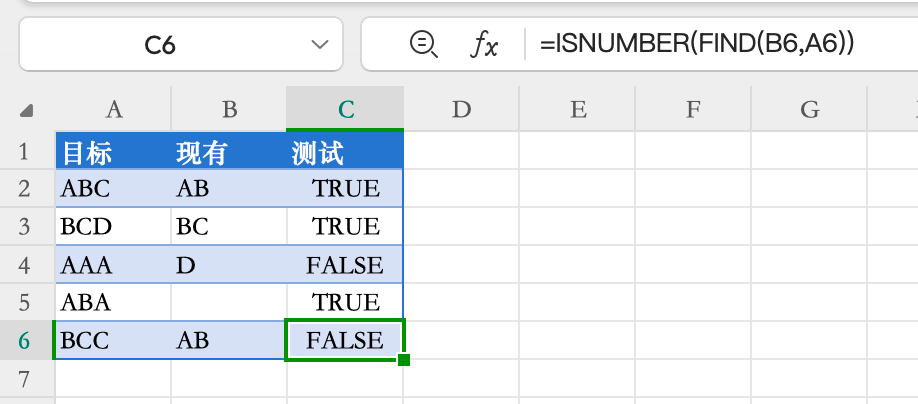Expand the Name Box dropdown arrow
The image size is (918, 404).
[x=320, y=44]
